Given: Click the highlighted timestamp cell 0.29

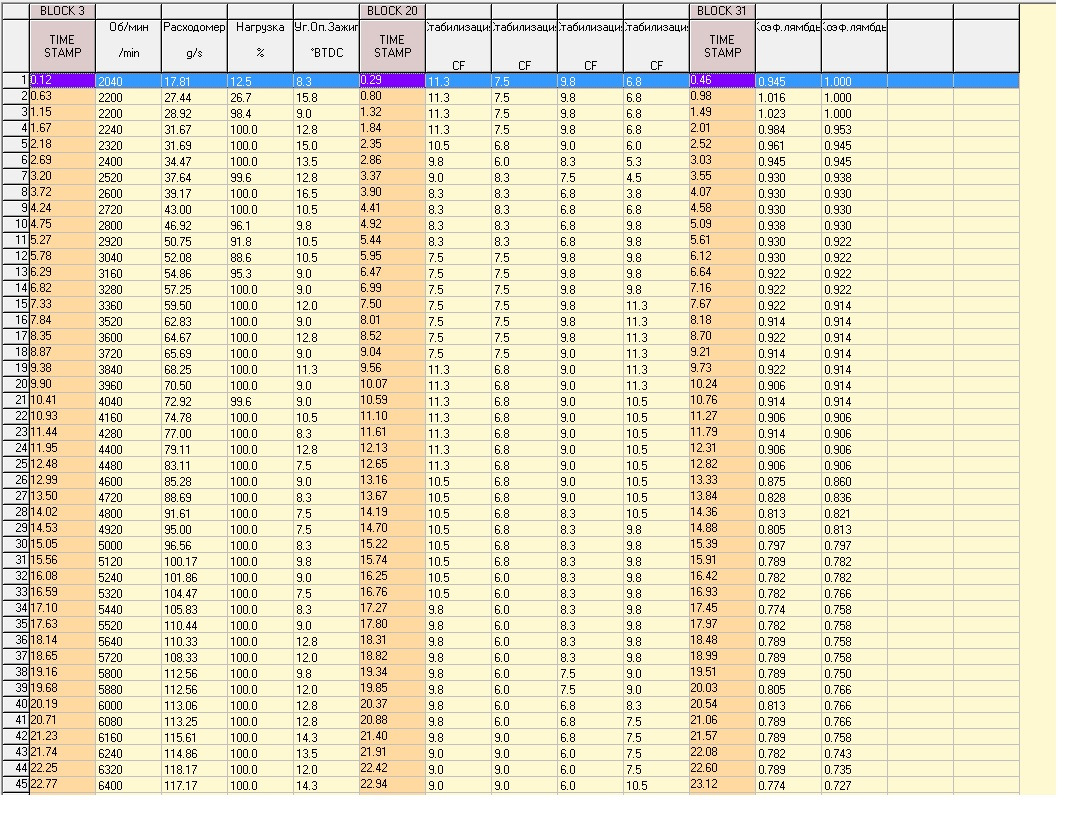Looking at the screenshot, I should (392, 80).
